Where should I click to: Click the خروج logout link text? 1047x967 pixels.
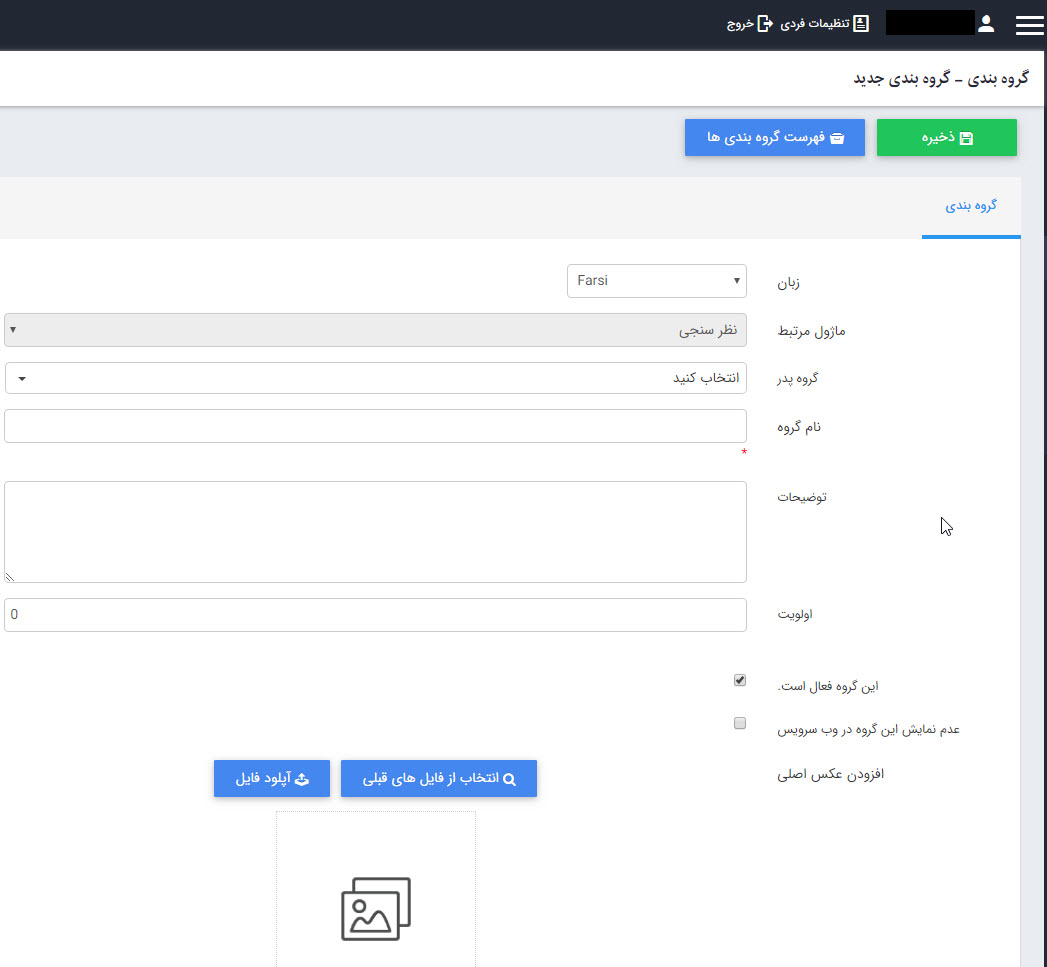click(x=739, y=24)
